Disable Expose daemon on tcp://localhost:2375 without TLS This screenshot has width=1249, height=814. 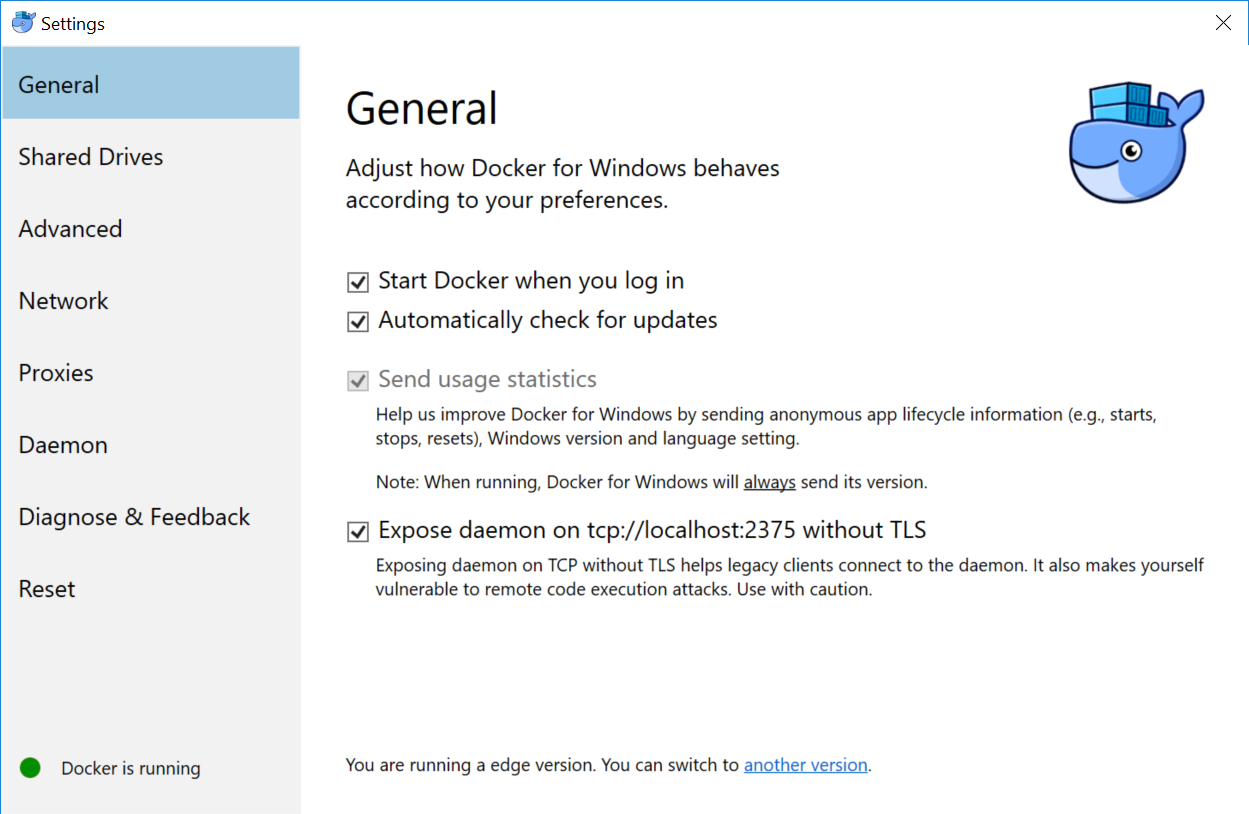[357, 531]
